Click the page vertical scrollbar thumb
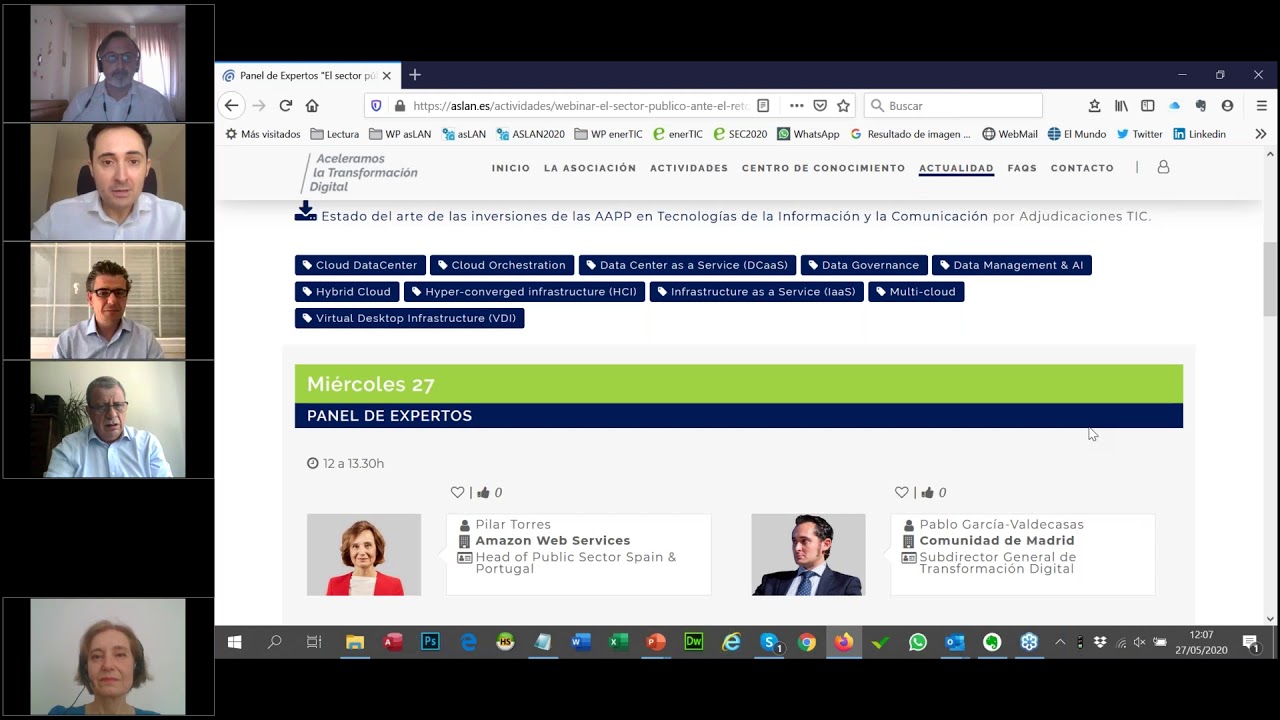 click(x=1270, y=279)
